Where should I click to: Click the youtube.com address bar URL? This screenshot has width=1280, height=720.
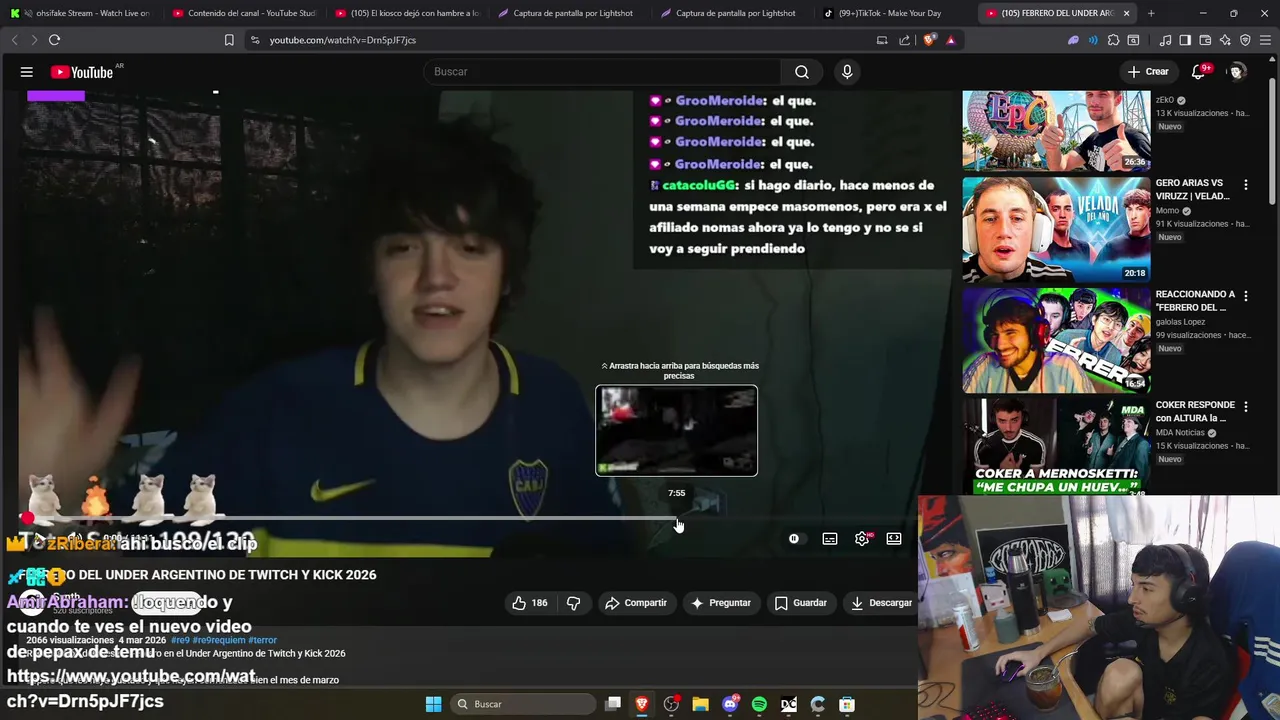point(343,40)
